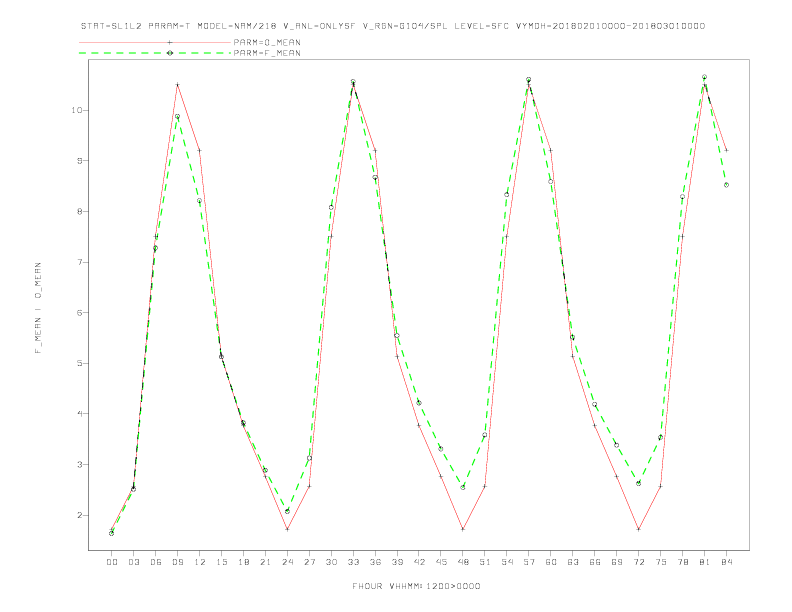The image size is (792, 612).
Task: Select the O_MEAN plus data point at hour 24
Action: [287, 529]
